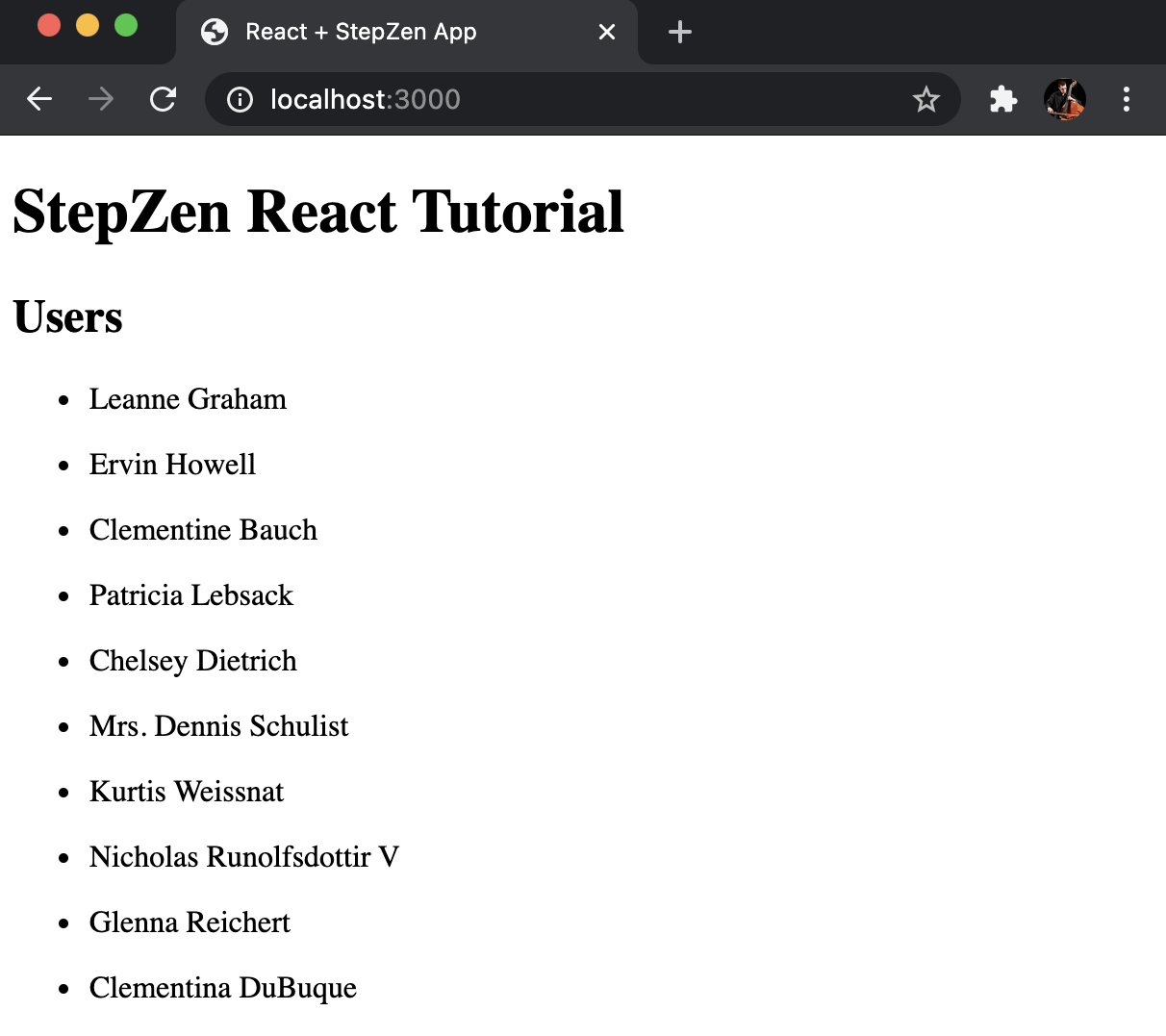The image size is (1166, 1036).
Task: Select the React + StepZen App tab
Action: (385, 32)
